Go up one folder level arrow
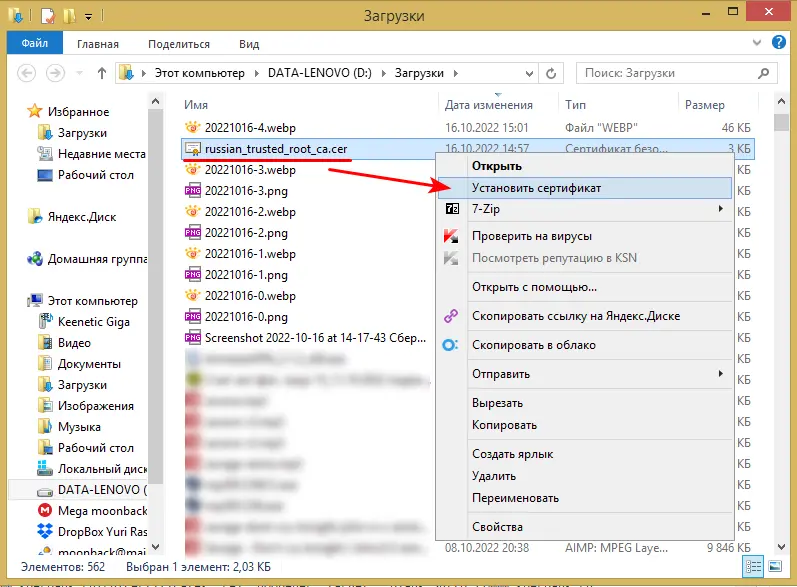This screenshot has height=587, width=797. (102, 73)
